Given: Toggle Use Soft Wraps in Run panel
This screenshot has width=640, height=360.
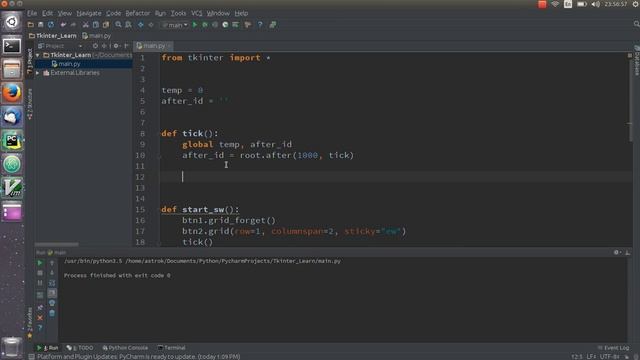Looking at the screenshot, I should tap(52, 282).
